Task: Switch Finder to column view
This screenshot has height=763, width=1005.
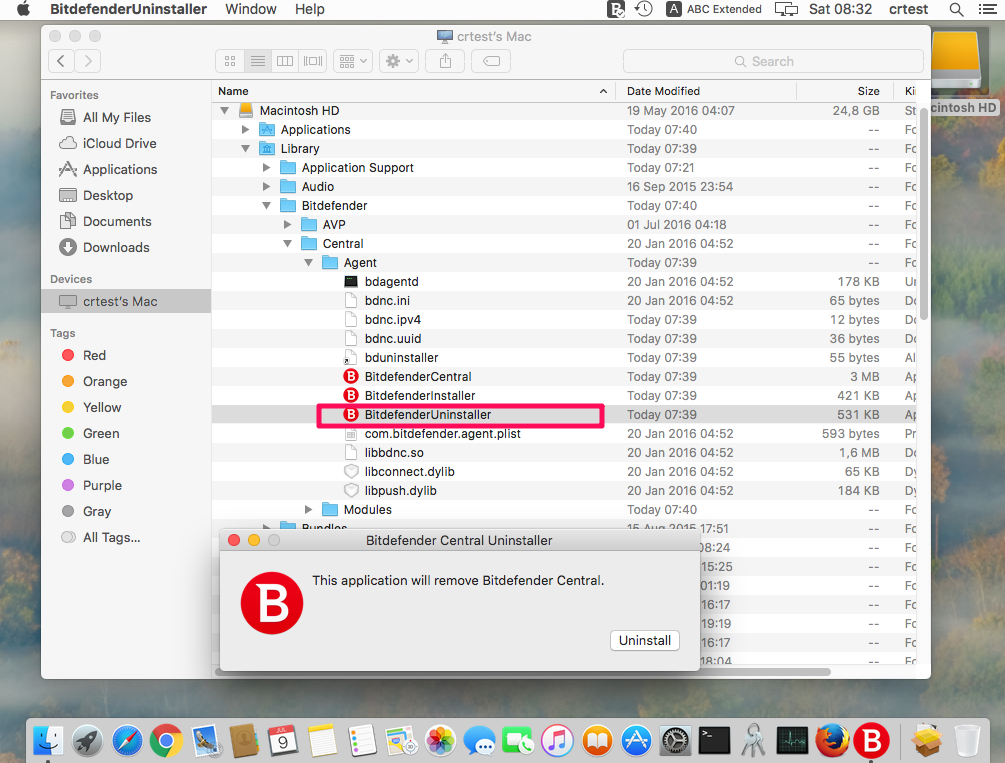Action: tap(285, 61)
